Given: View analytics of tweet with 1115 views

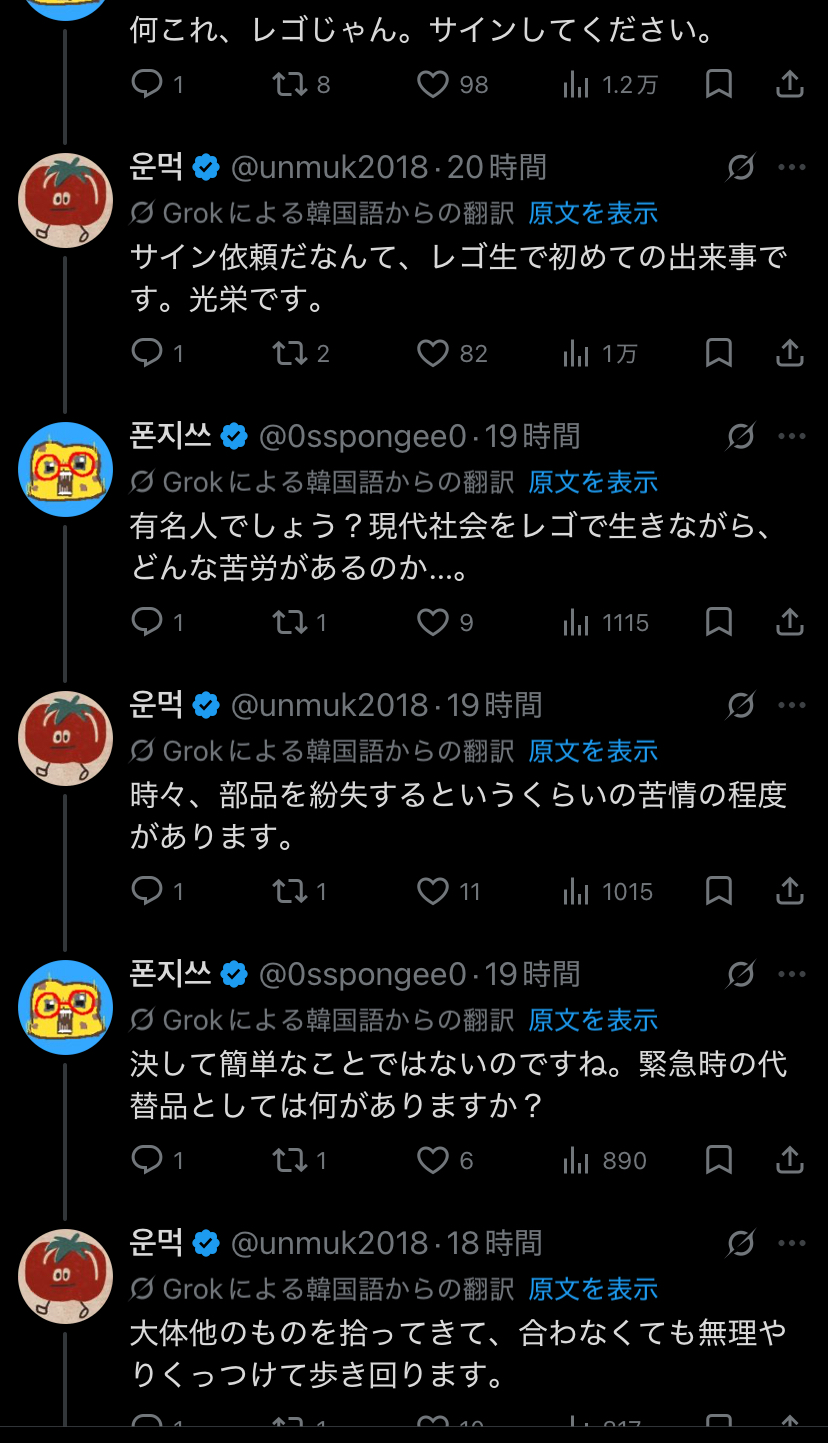Looking at the screenshot, I should 577,623.
